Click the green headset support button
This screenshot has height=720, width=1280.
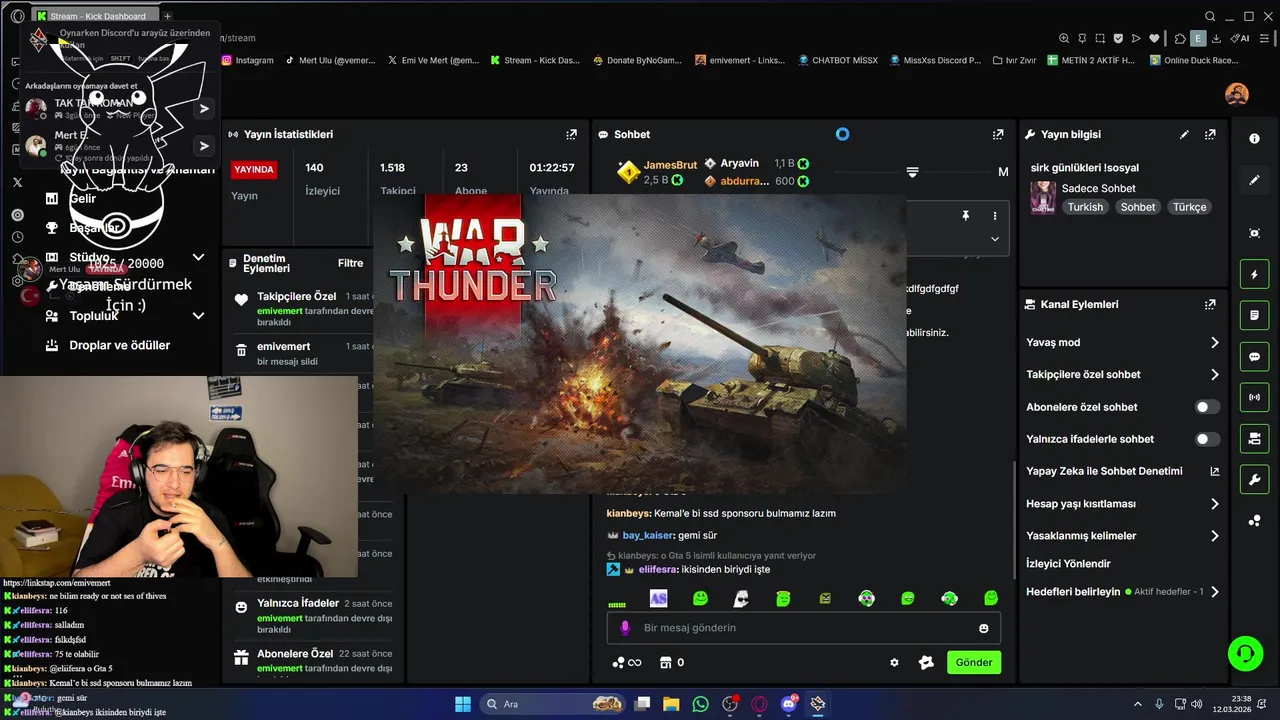pyautogui.click(x=1245, y=654)
